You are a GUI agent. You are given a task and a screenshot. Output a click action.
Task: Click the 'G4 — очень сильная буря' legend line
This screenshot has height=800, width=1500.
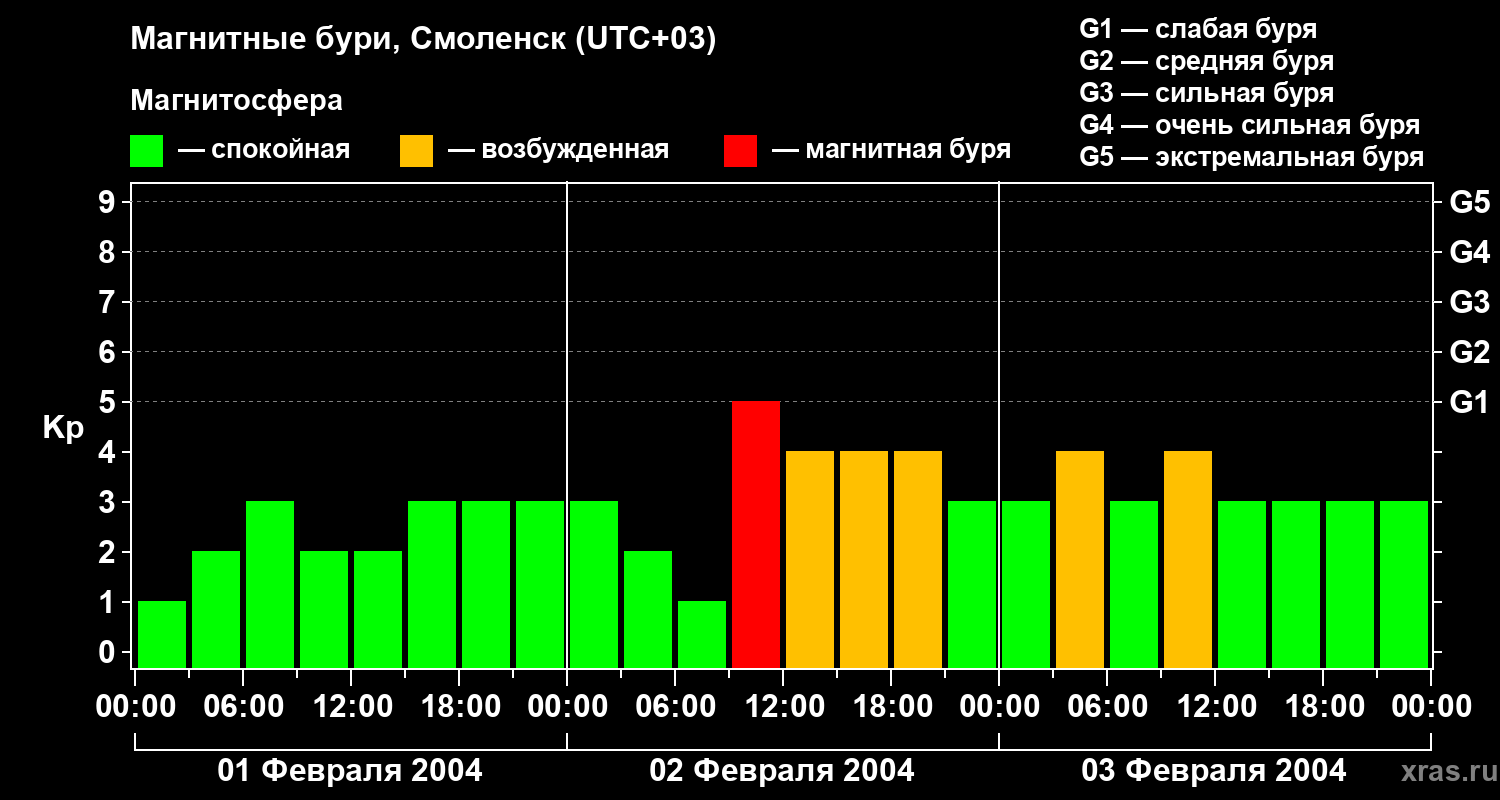pyautogui.click(x=1250, y=125)
